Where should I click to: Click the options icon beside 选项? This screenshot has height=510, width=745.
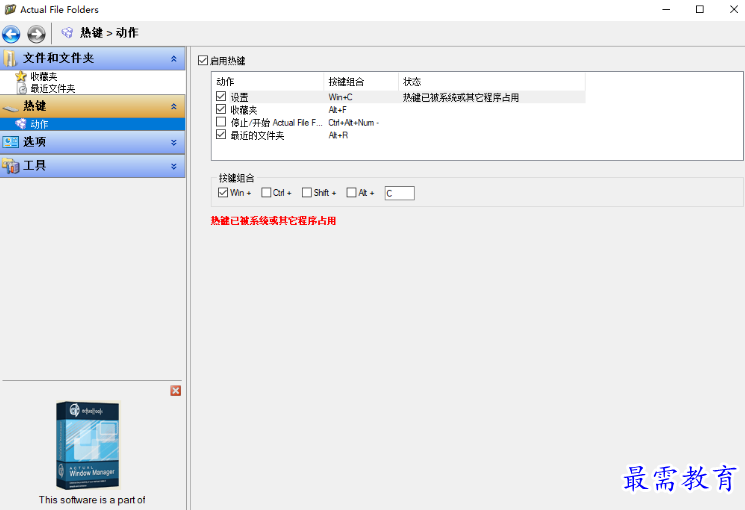(10, 142)
